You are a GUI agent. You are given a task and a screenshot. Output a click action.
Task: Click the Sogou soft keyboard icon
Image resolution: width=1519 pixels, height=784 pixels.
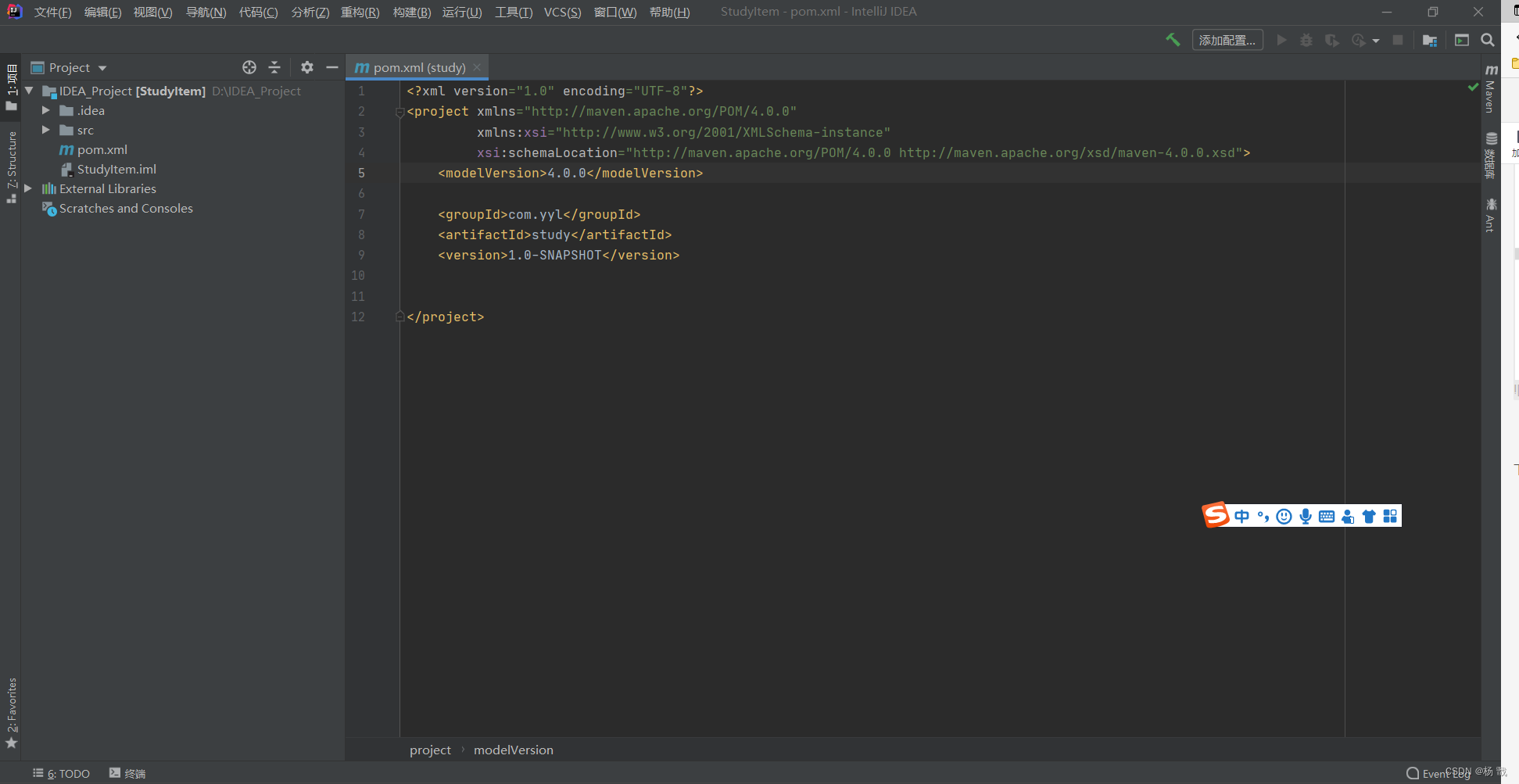pos(1327,516)
